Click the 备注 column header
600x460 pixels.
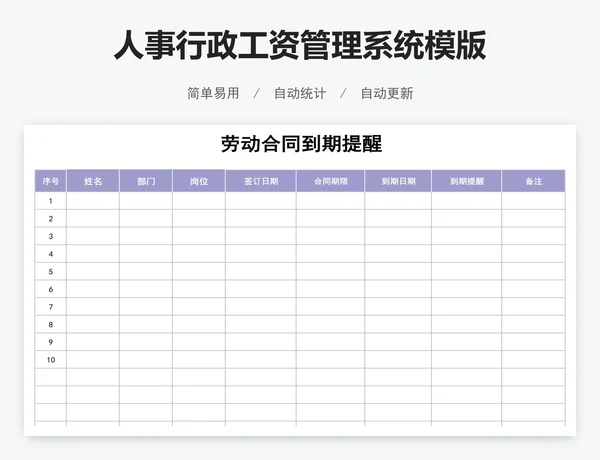533,181
